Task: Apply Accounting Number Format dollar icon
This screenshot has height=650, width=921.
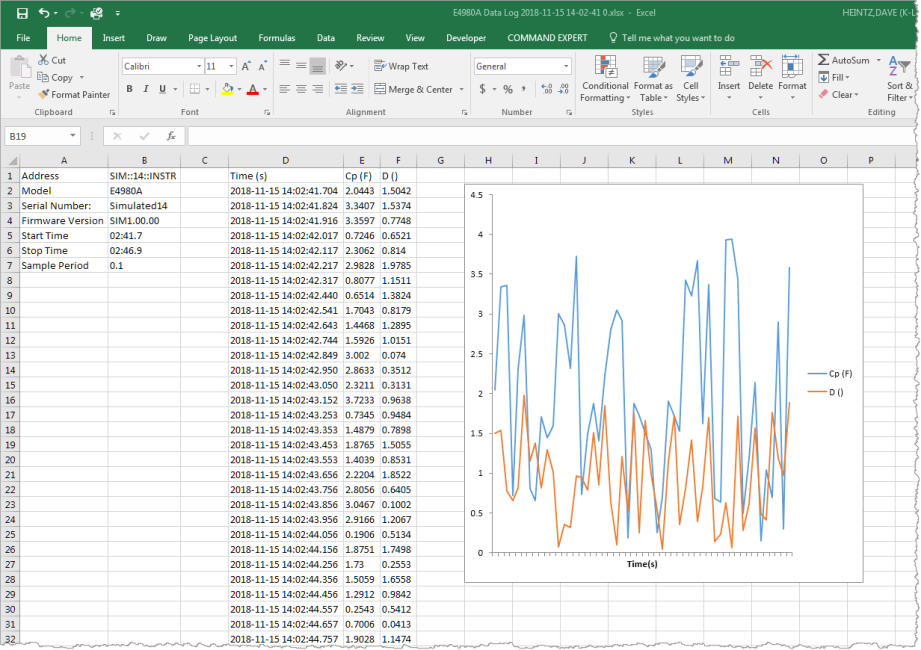Action: click(482, 89)
